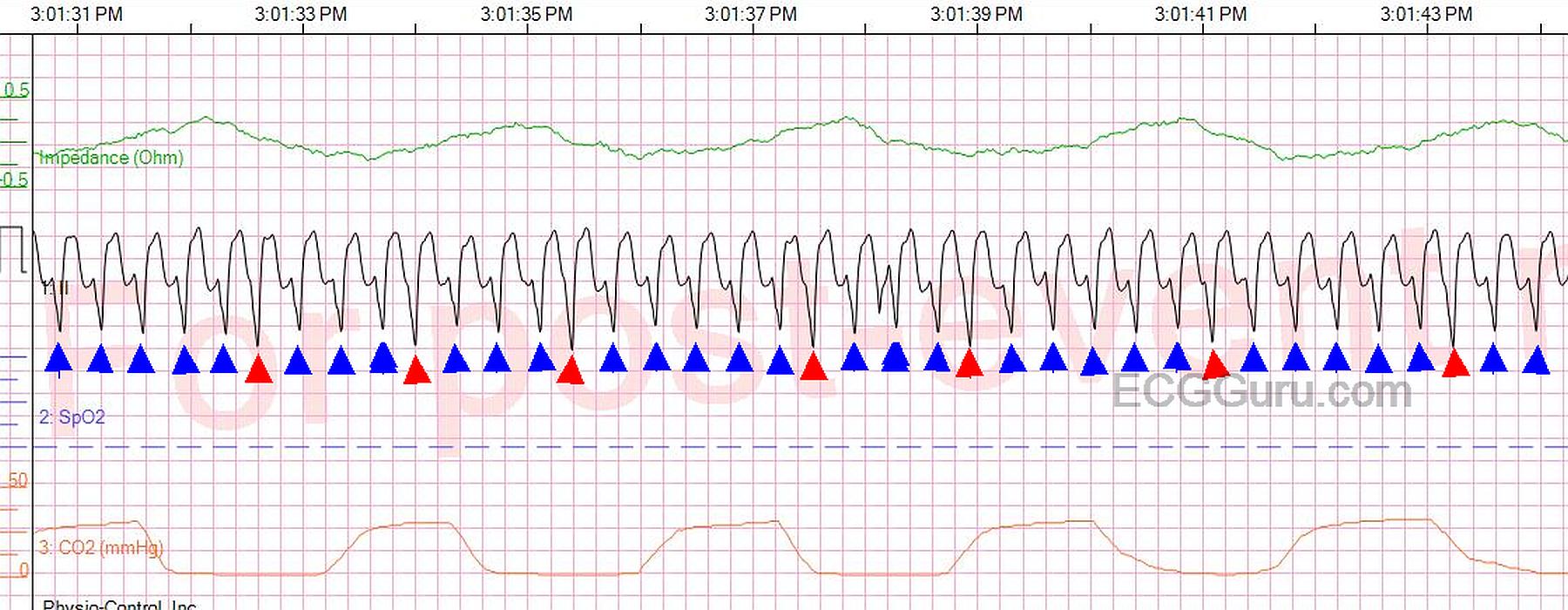
Task: Jump to the 3:01:43 PM timestamp
Action: coord(1426,15)
